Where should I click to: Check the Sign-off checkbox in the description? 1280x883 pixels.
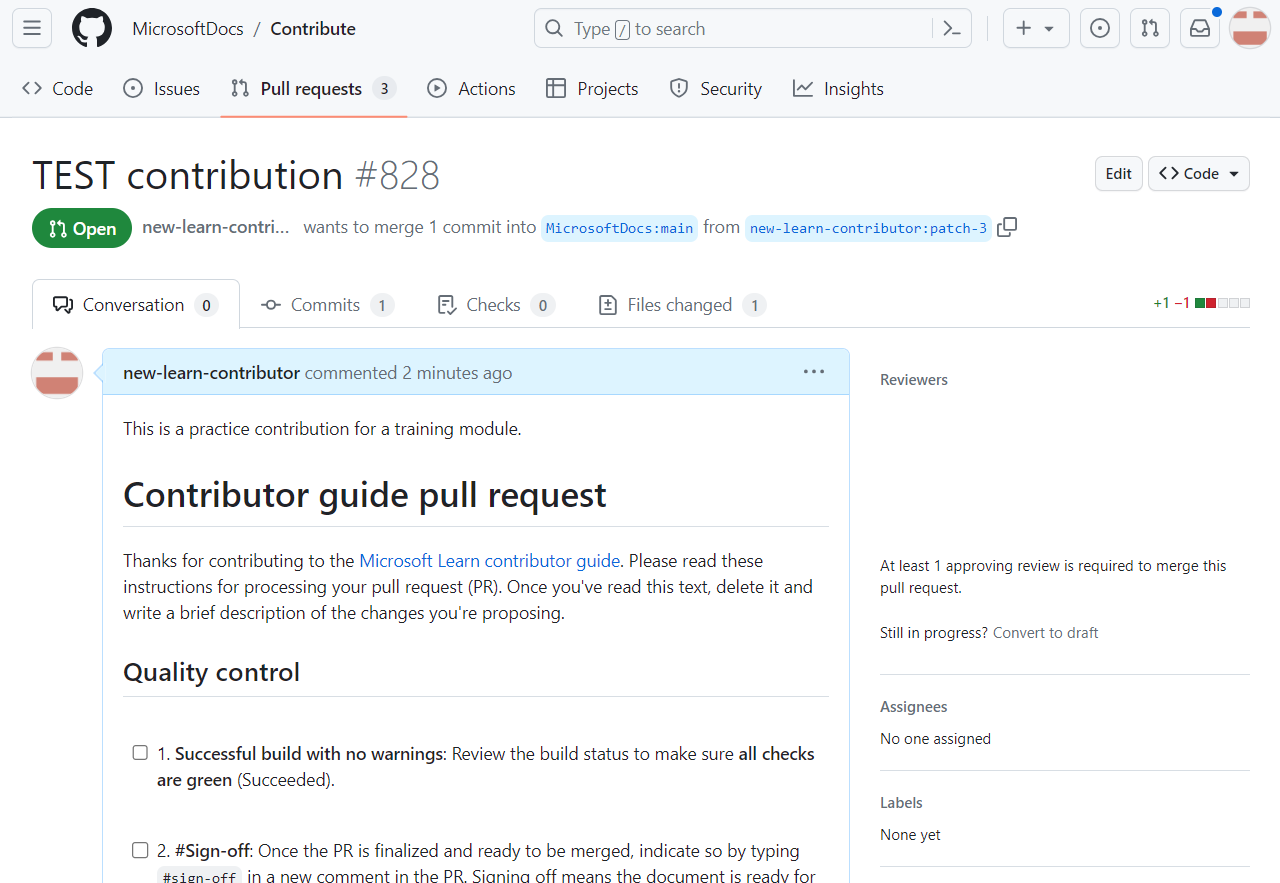[x=140, y=849]
